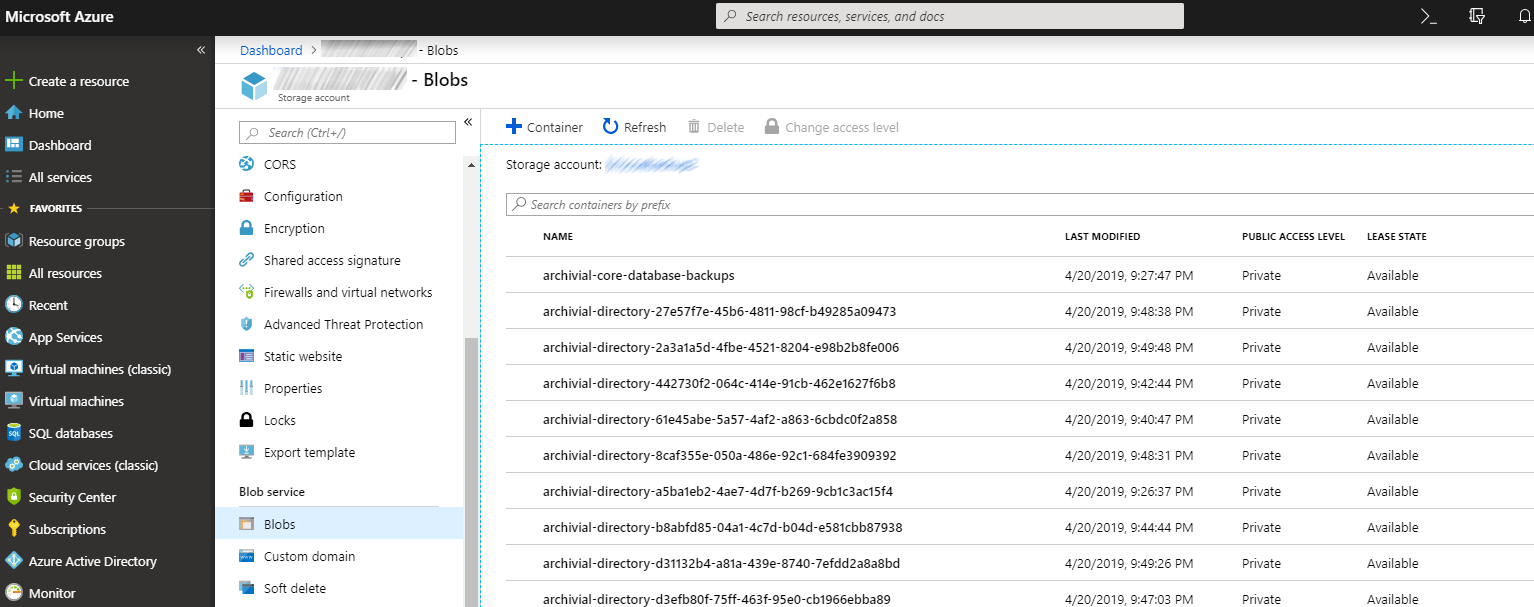1534x607 pixels.
Task: Sort by the NAME column header
Action: pos(558,237)
